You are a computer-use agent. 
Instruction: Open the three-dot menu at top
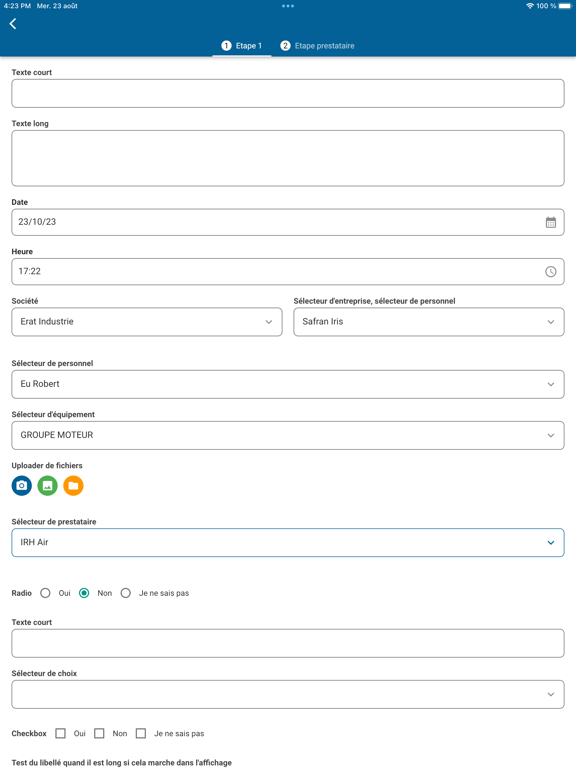pyautogui.click(x=288, y=6)
